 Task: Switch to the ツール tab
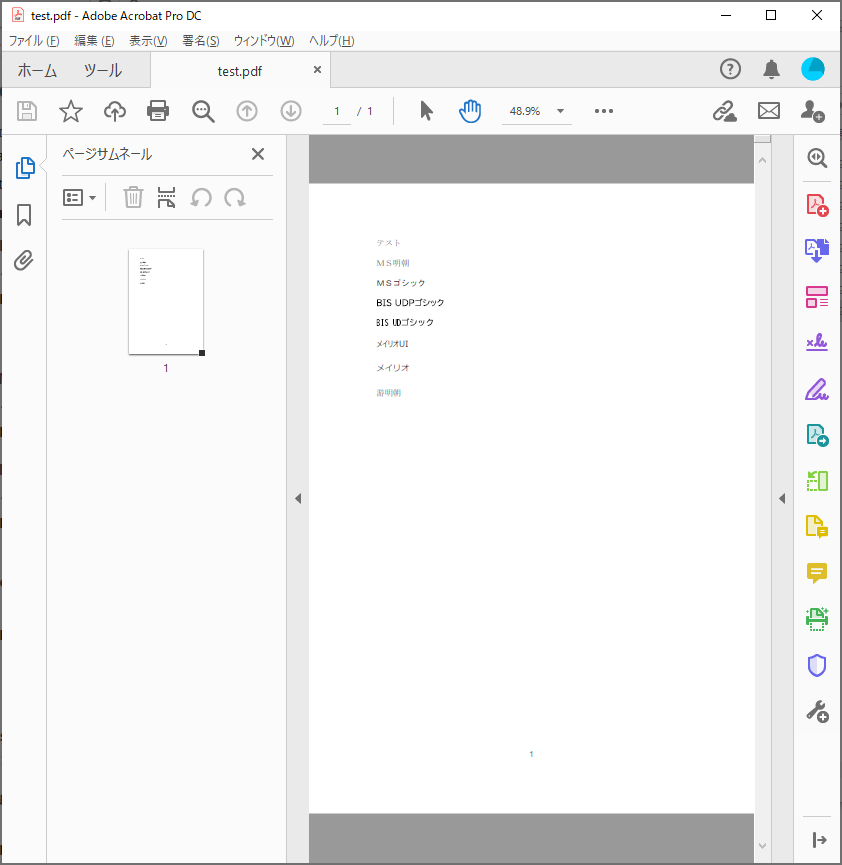(x=103, y=71)
